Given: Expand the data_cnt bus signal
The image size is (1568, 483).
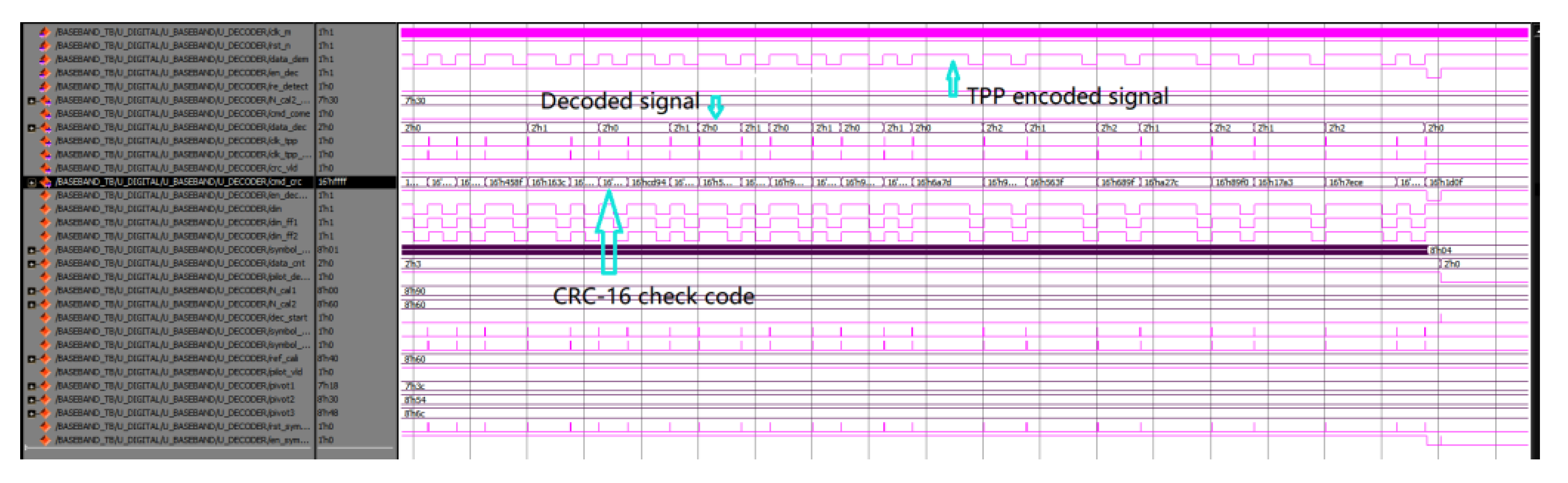Looking at the screenshot, I should pyautogui.click(x=31, y=264).
